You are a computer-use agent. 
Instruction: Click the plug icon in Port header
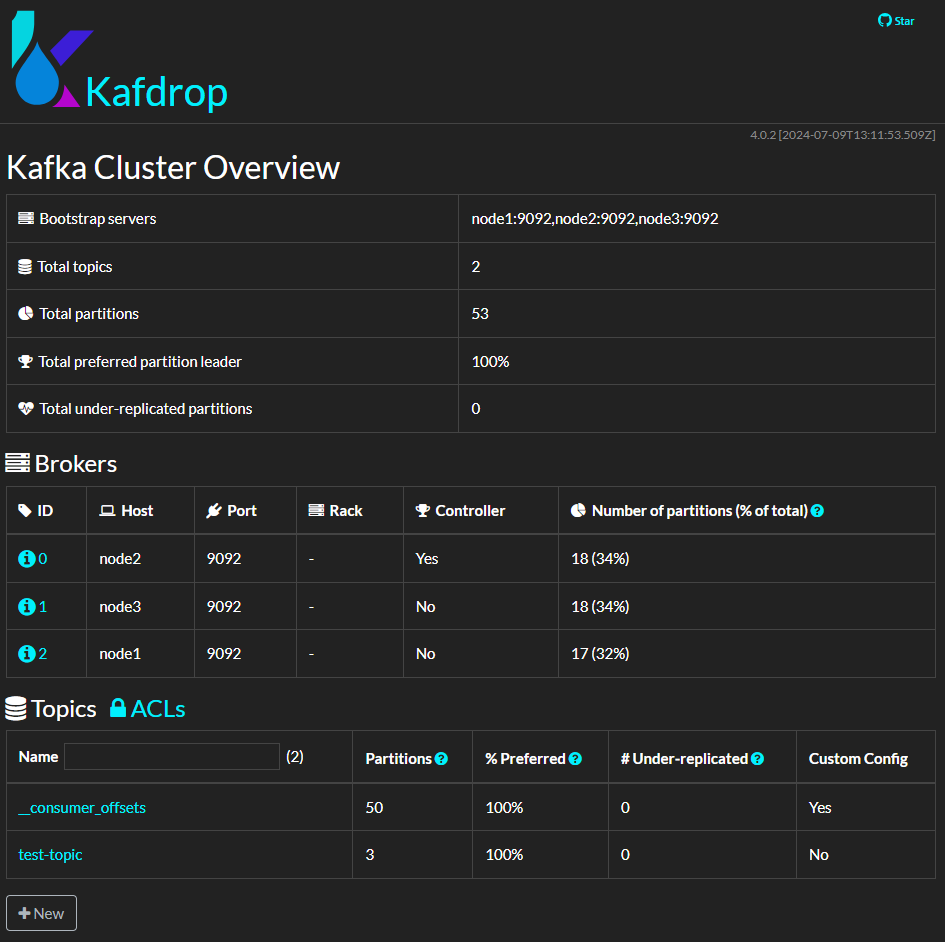[214, 510]
